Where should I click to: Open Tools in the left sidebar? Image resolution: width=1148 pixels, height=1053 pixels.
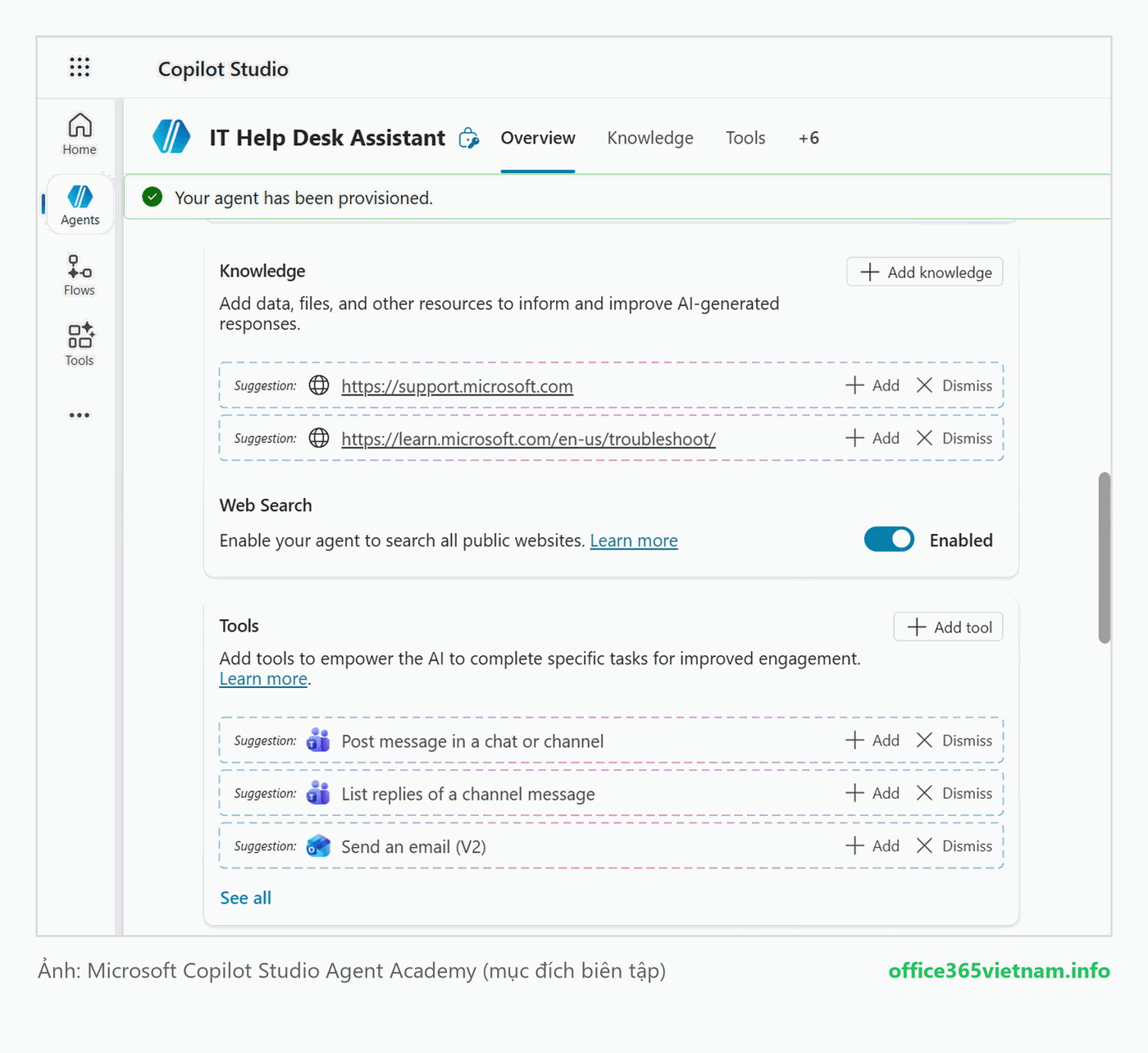pyautogui.click(x=80, y=344)
